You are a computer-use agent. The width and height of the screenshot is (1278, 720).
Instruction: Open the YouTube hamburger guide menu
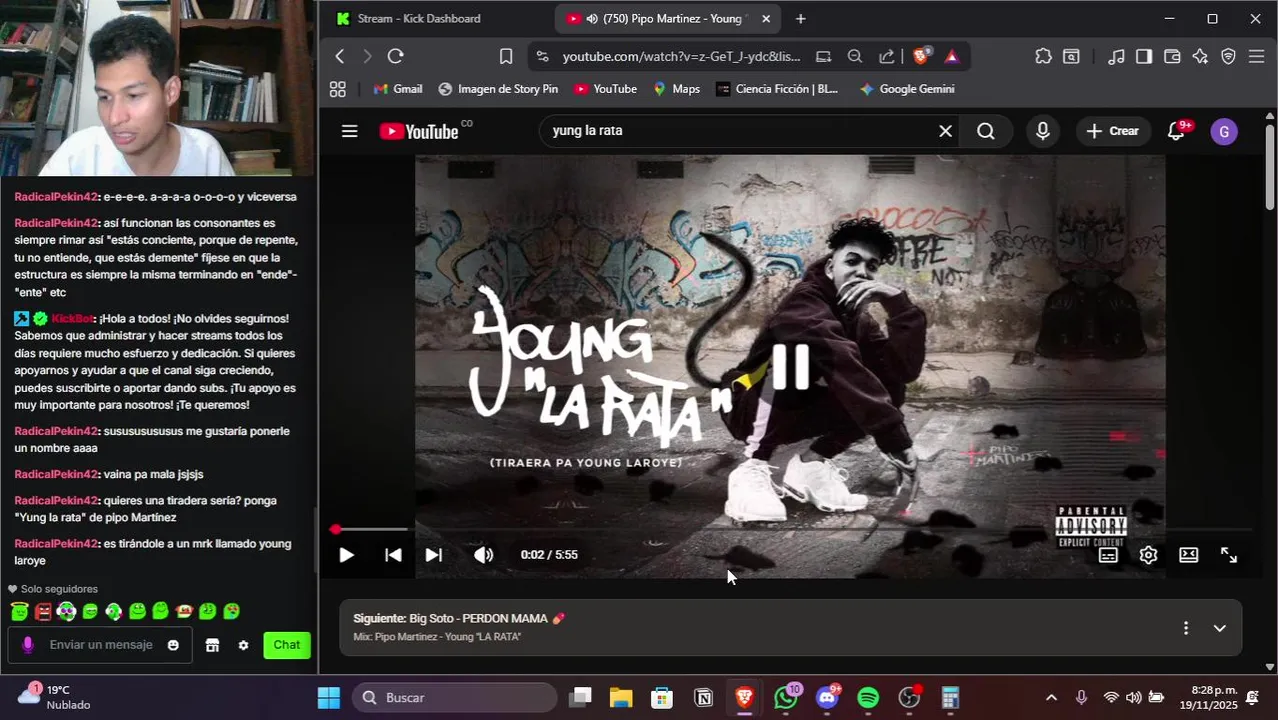pos(349,131)
